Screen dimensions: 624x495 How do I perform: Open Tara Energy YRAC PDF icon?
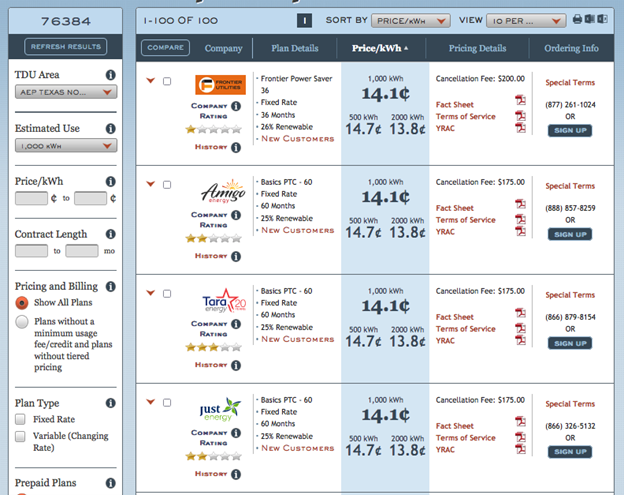click(x=521, y=340)
